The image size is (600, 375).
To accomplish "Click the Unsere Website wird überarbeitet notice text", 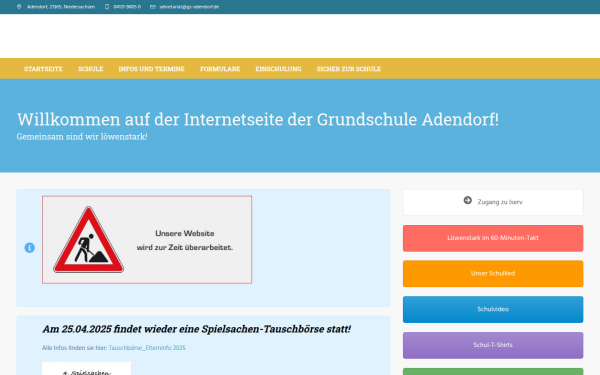I will pyautogui.click(x=185, y=240).
